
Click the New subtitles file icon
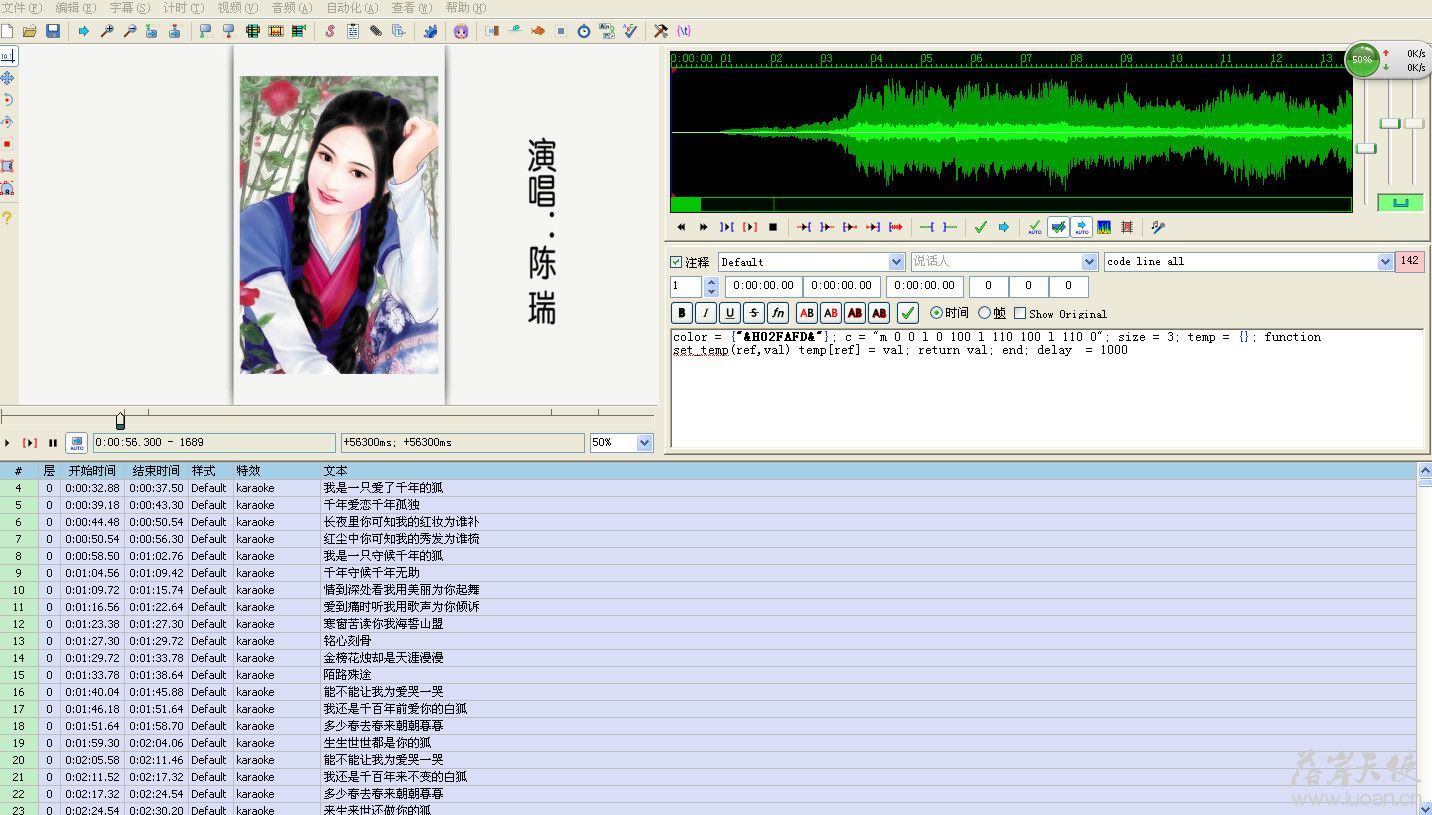(7, 31)
